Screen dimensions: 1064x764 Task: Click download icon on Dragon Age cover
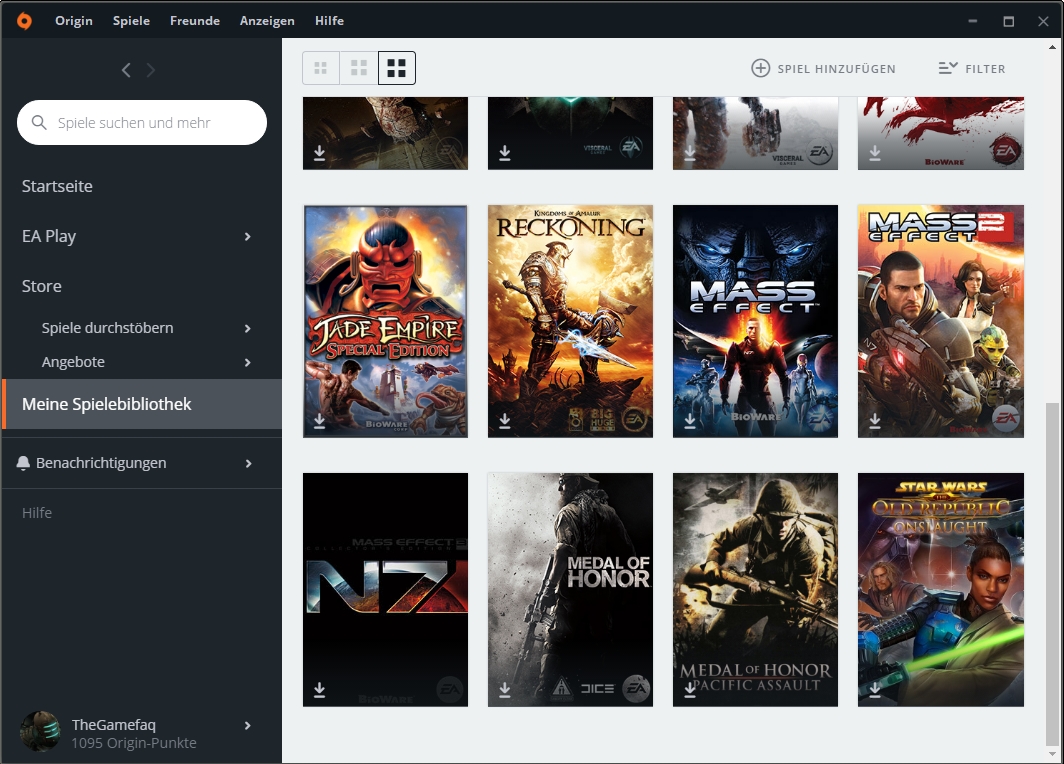[875, 153]
